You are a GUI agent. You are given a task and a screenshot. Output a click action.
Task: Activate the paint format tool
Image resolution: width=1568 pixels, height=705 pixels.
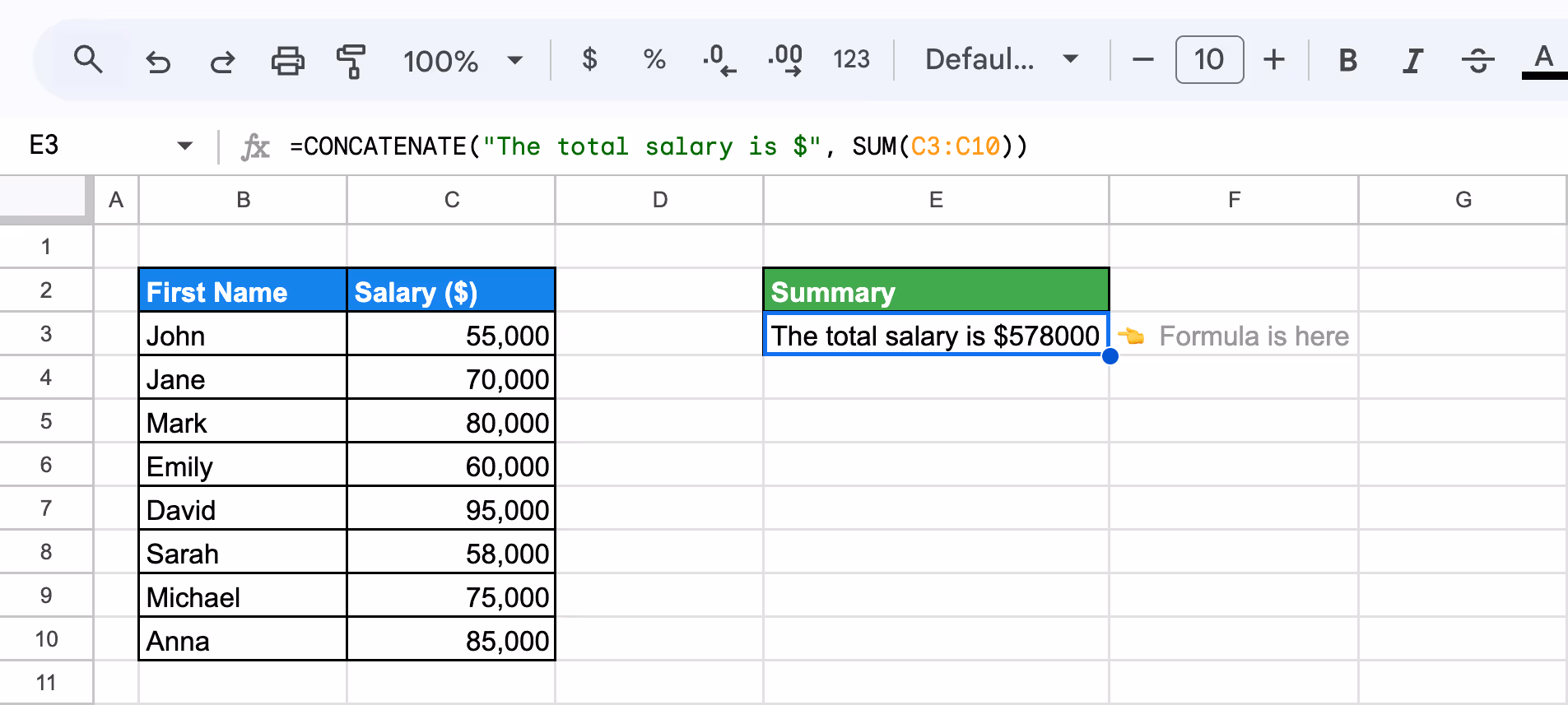pos(351,61)
